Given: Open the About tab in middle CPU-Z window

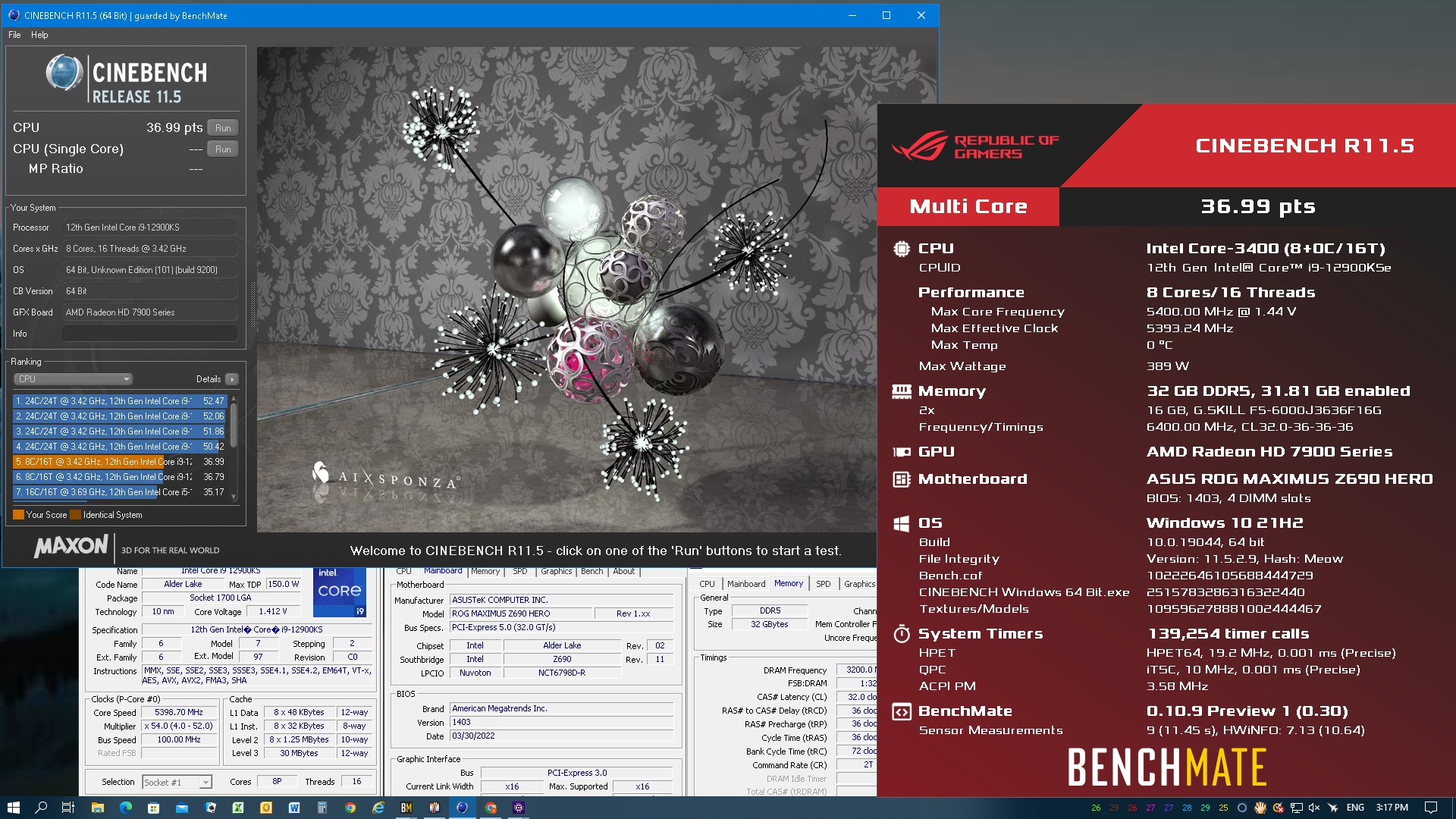Looking at the screenshot, I should point(624,571).
